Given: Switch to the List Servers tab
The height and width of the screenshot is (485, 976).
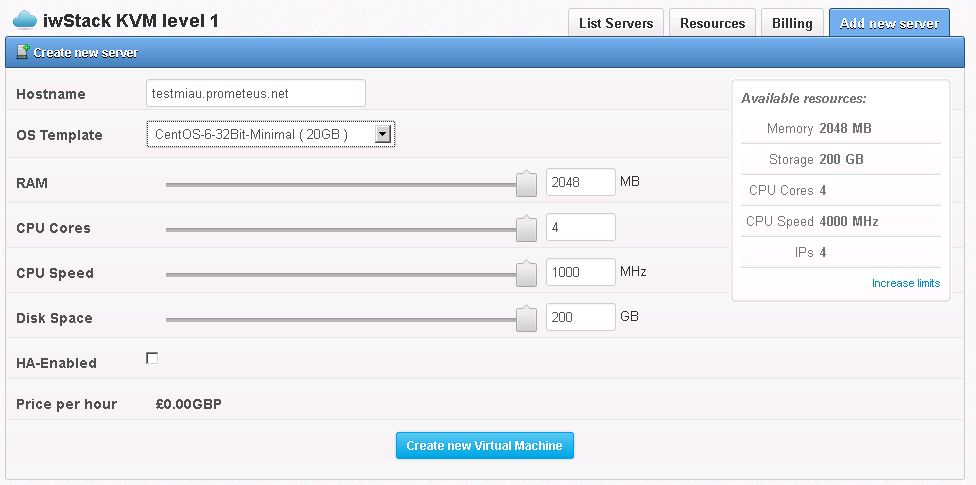Looking at the screenshot, I should (x=616, y=24).
